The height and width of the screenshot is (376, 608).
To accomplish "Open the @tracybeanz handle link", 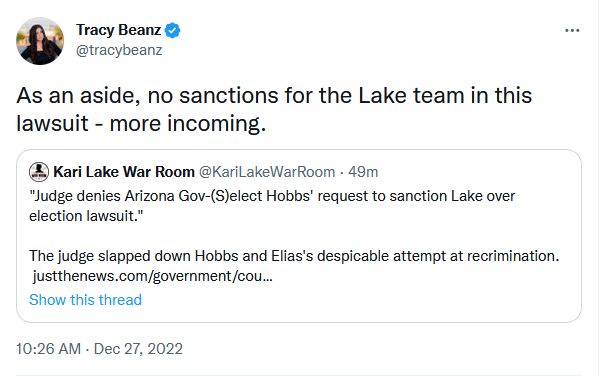I will point(119,50).
